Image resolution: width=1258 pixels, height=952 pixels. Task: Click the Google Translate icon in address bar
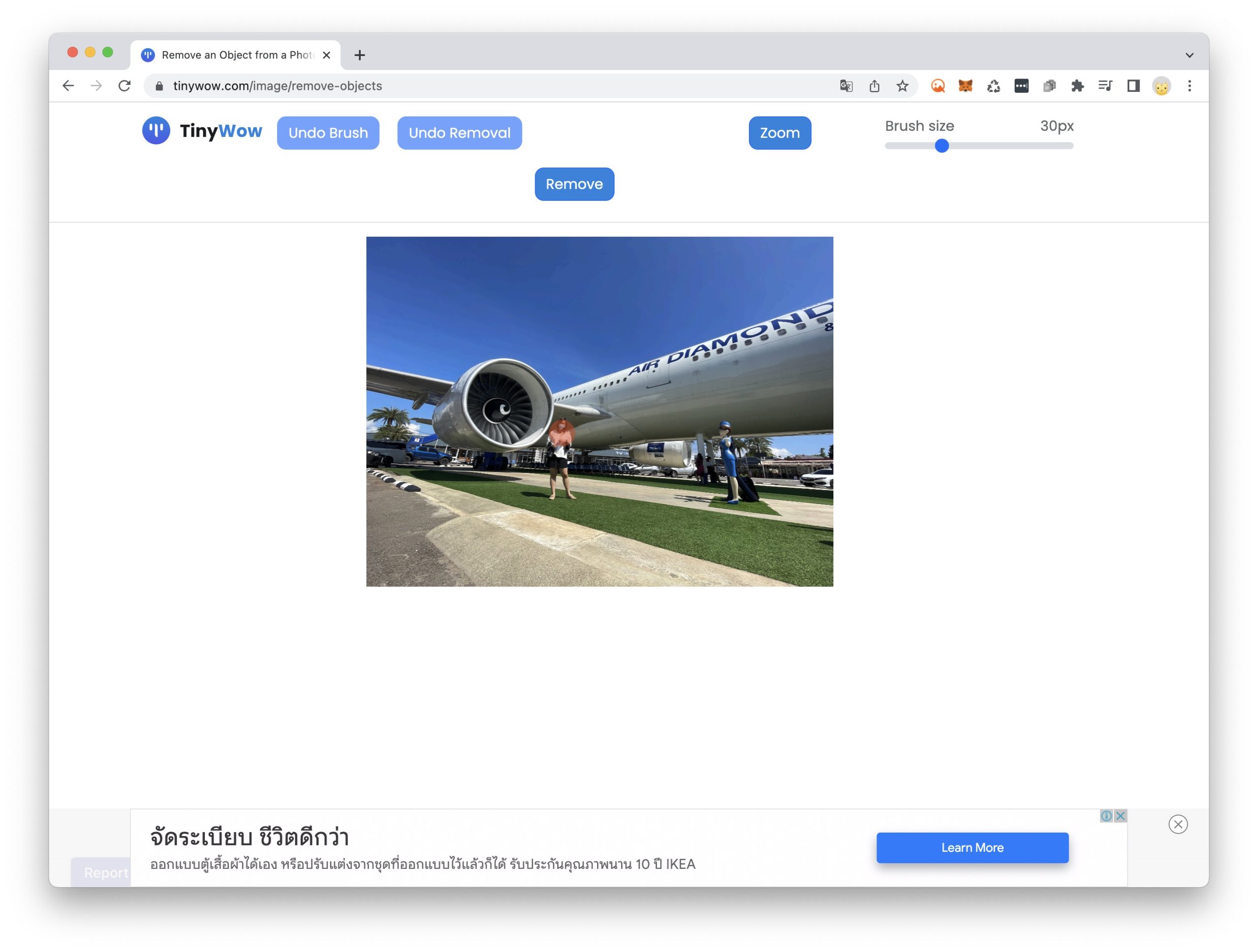(846, 86)
